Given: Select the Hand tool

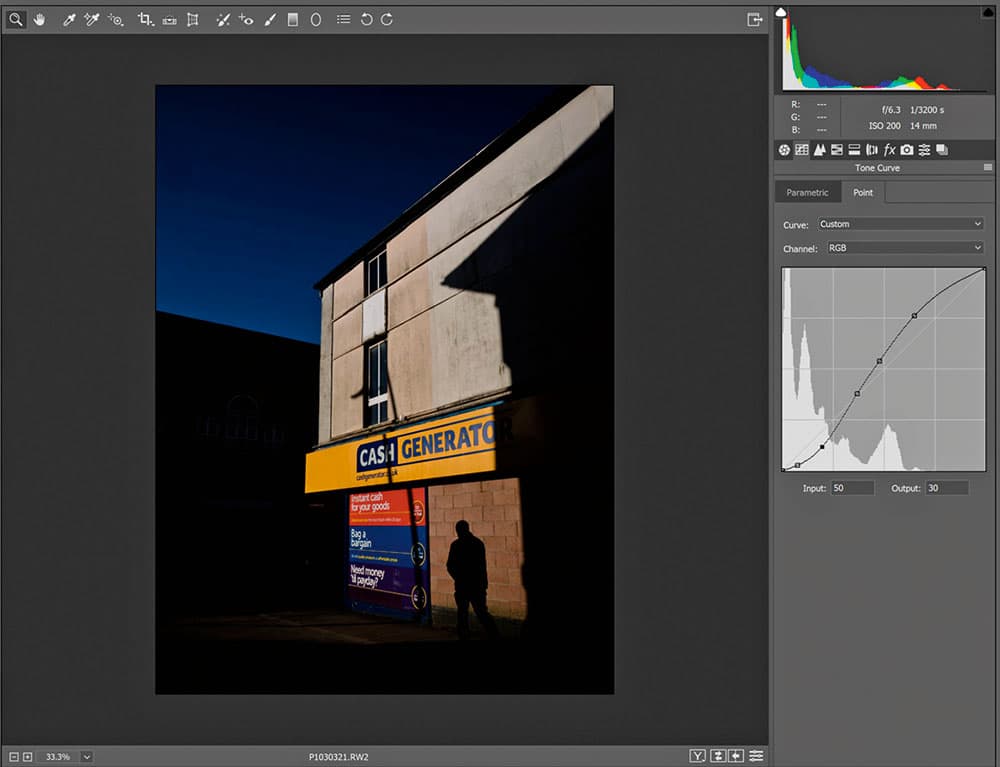Looking at the screenshot, I should pyautogui.click(x=40, y=20).
